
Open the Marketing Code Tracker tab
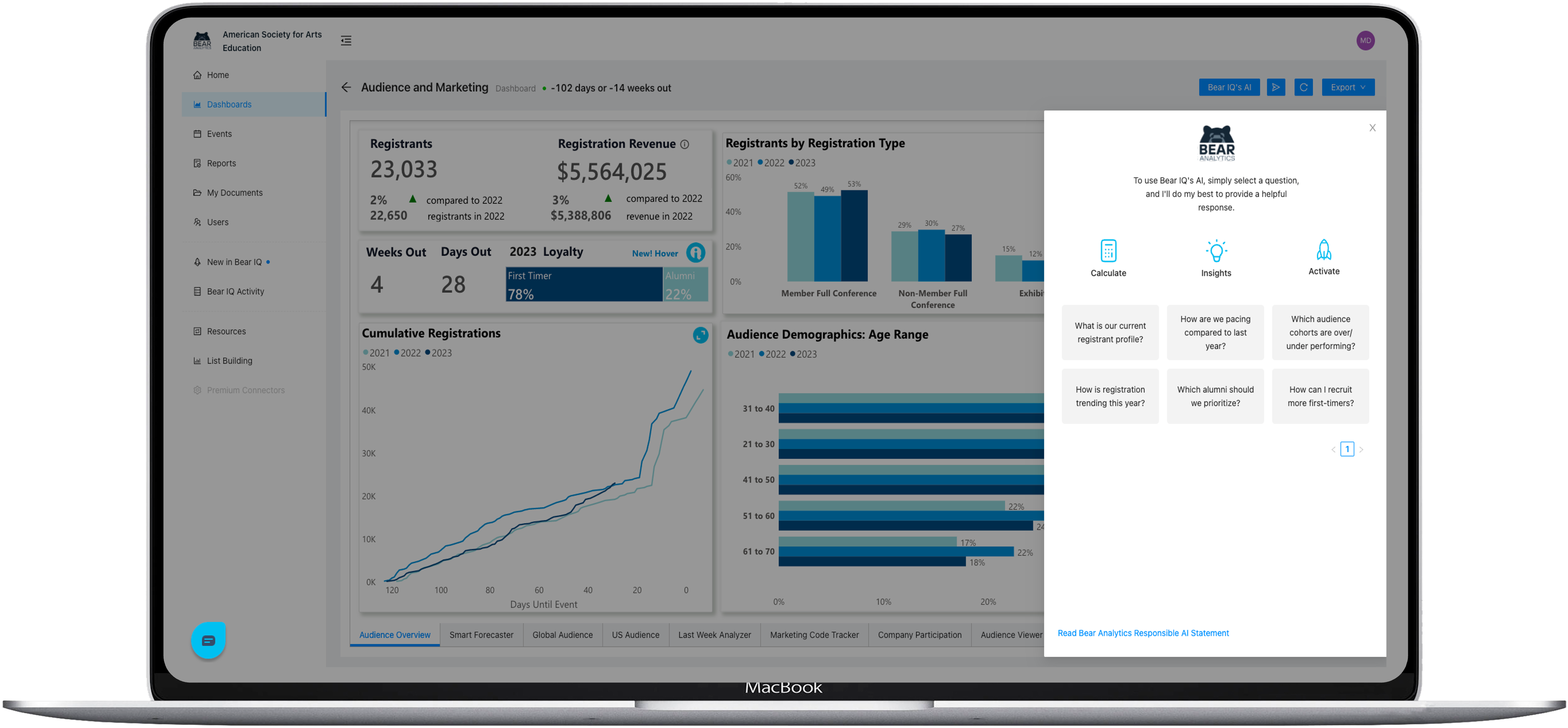(814, 635)
